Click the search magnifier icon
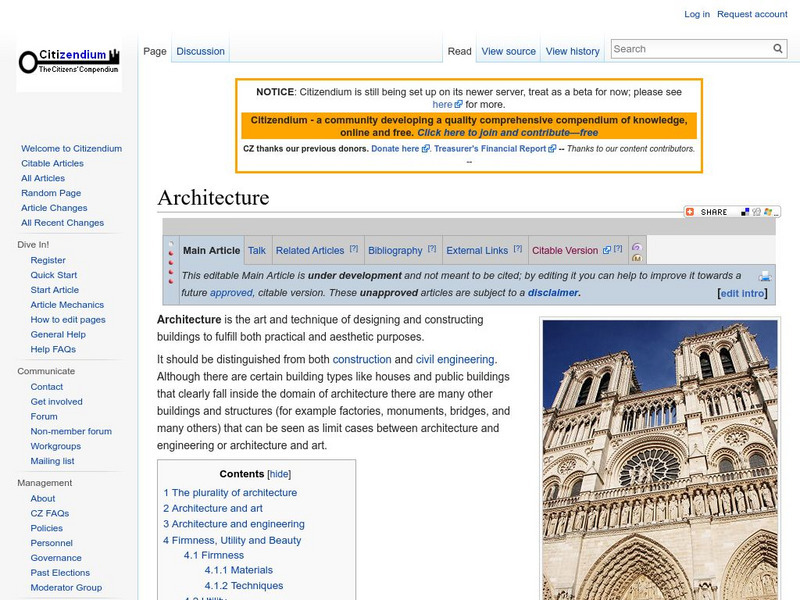 point(778,49)
